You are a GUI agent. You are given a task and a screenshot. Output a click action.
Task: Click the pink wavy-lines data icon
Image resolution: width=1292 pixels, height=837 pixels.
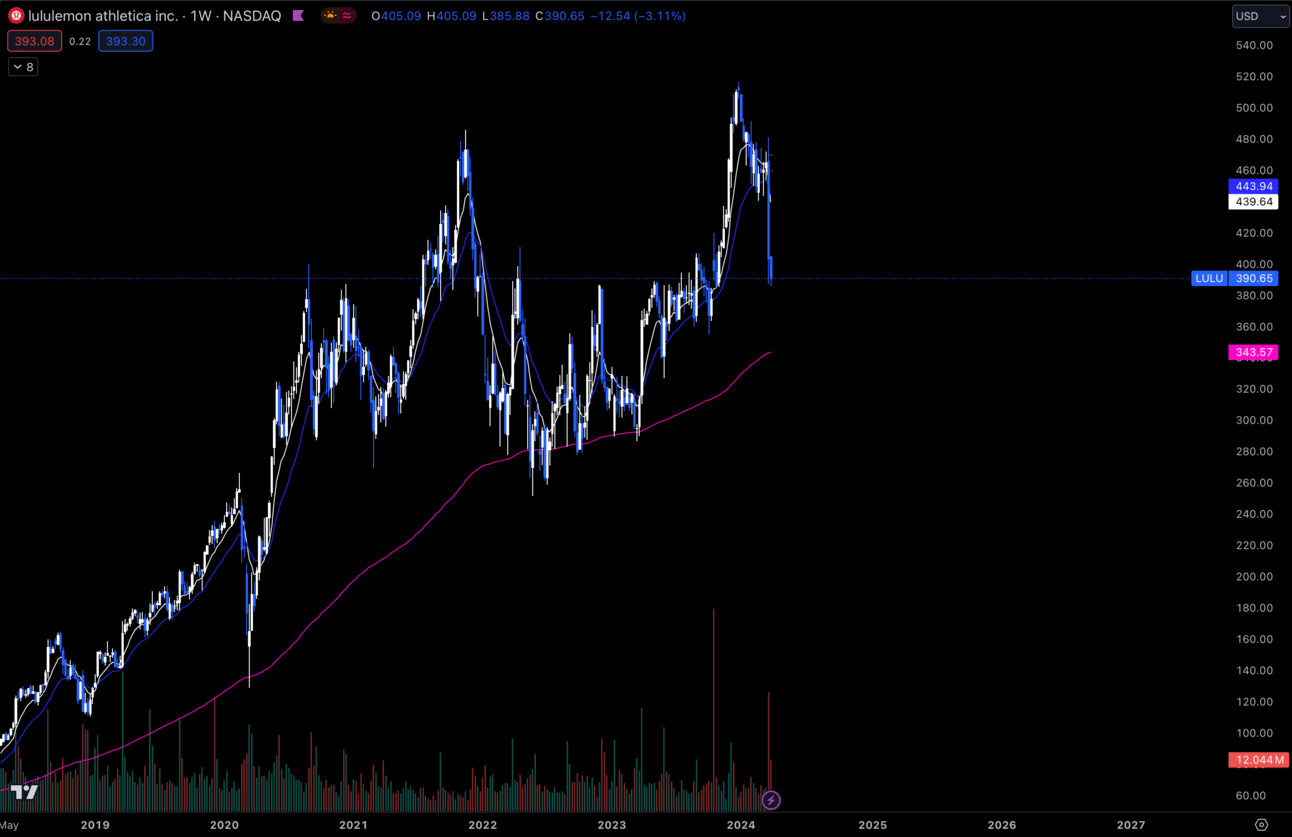coord(347,16)
